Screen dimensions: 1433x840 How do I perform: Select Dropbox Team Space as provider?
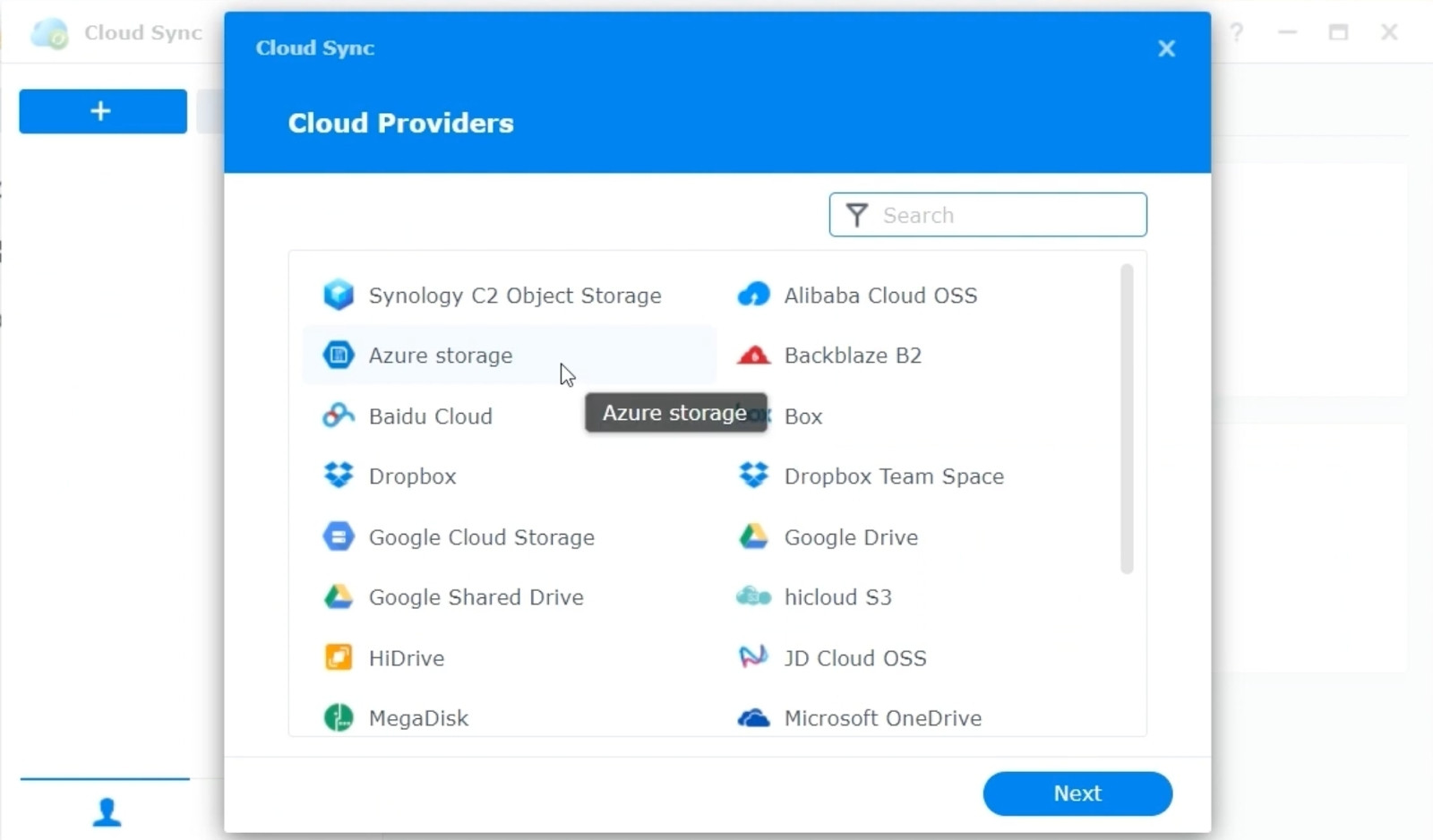pyautogui.click(x=895, y=476)
